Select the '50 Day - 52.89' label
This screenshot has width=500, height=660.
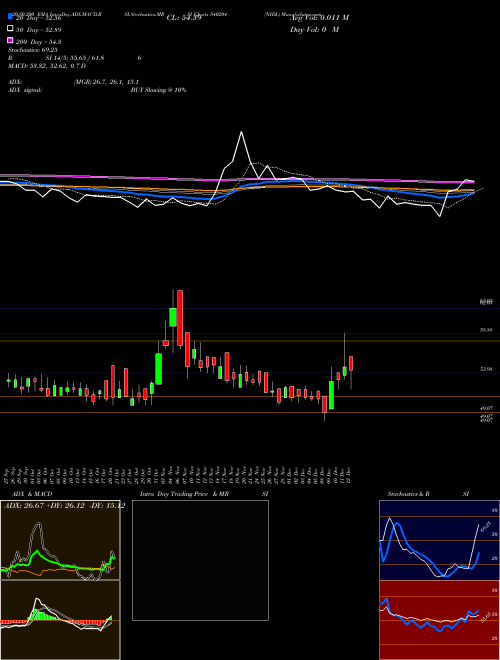(38, 29)
